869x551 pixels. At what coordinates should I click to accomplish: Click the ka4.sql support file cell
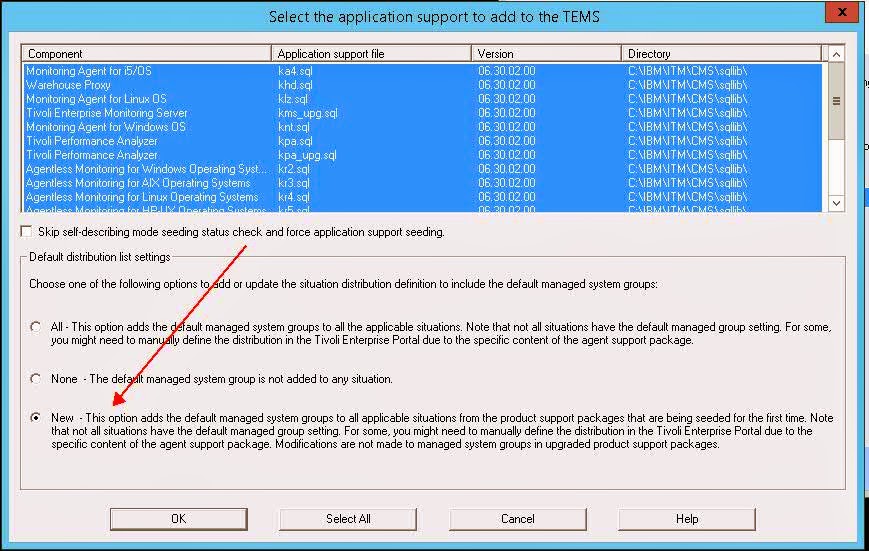[295, 71]
